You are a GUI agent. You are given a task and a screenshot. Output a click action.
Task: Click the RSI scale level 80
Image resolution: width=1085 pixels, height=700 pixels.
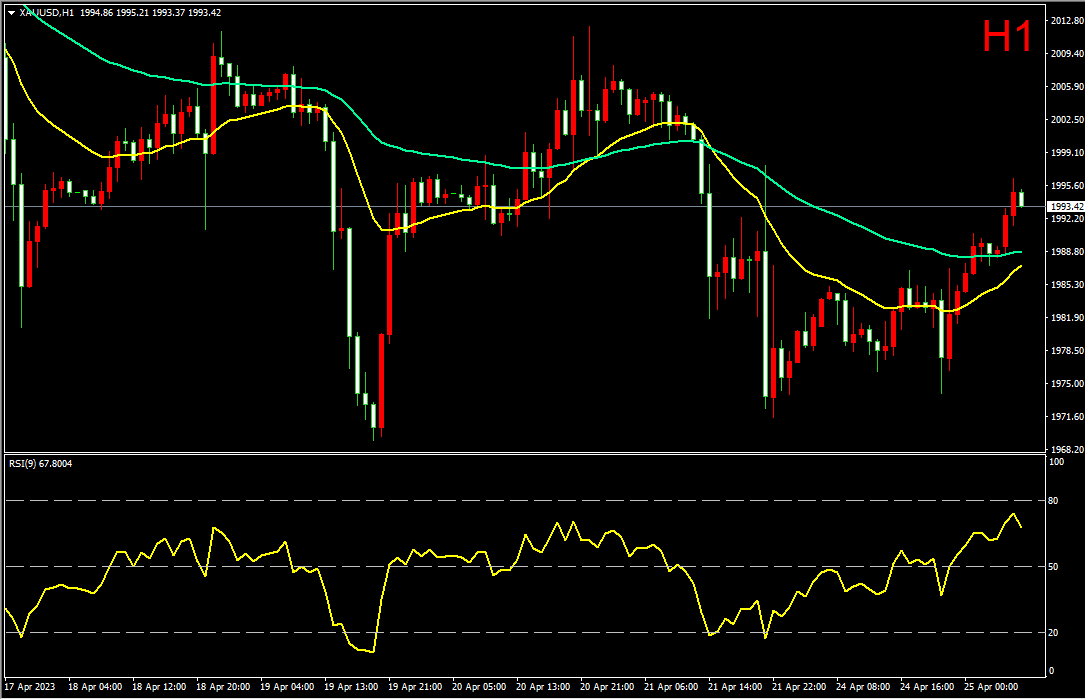pyautogui.click(x=1053, y=500)
